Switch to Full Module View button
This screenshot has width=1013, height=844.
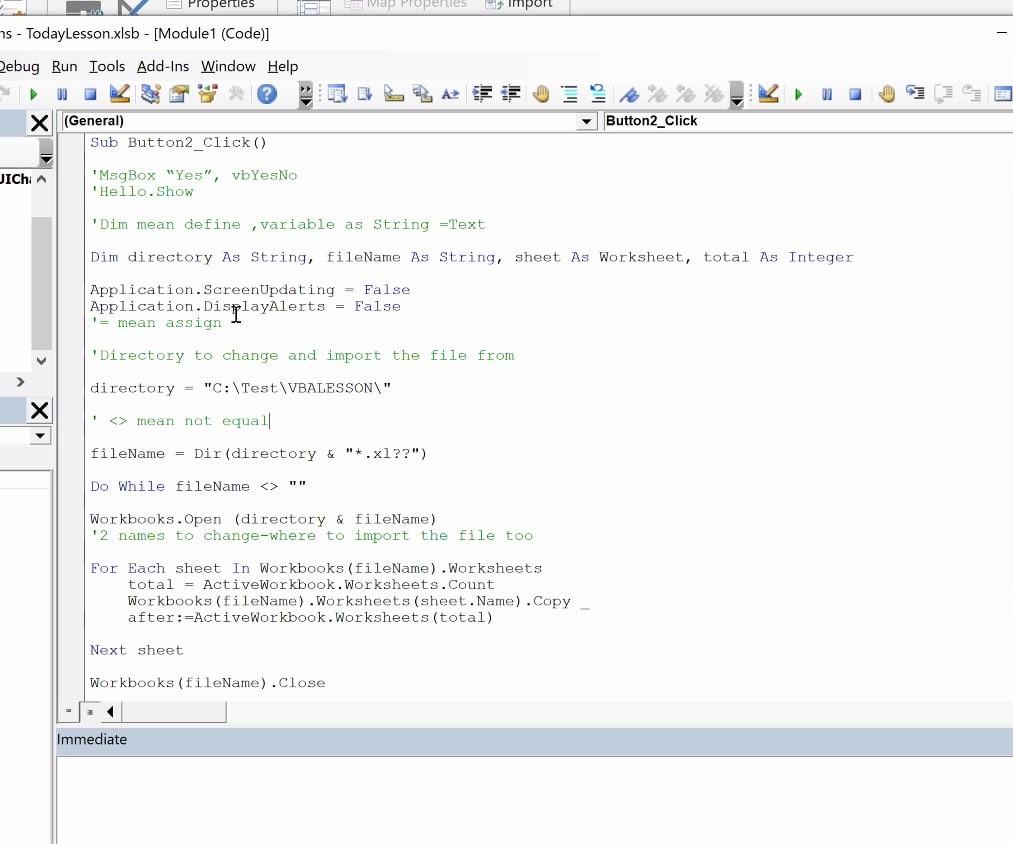tap(89, 712)
